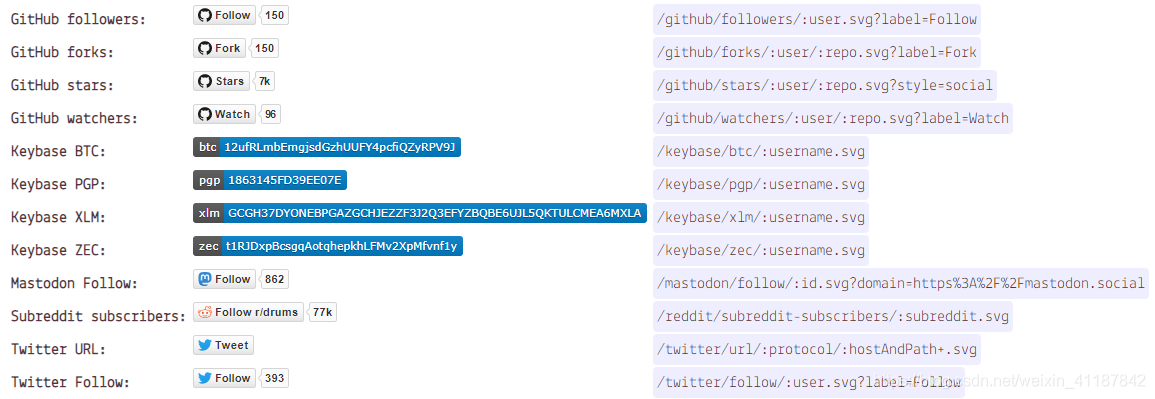The height and width of the screenshot is (399, 1155).
Task: Click the Mastodon Follow badge
Action: (225, 279)
